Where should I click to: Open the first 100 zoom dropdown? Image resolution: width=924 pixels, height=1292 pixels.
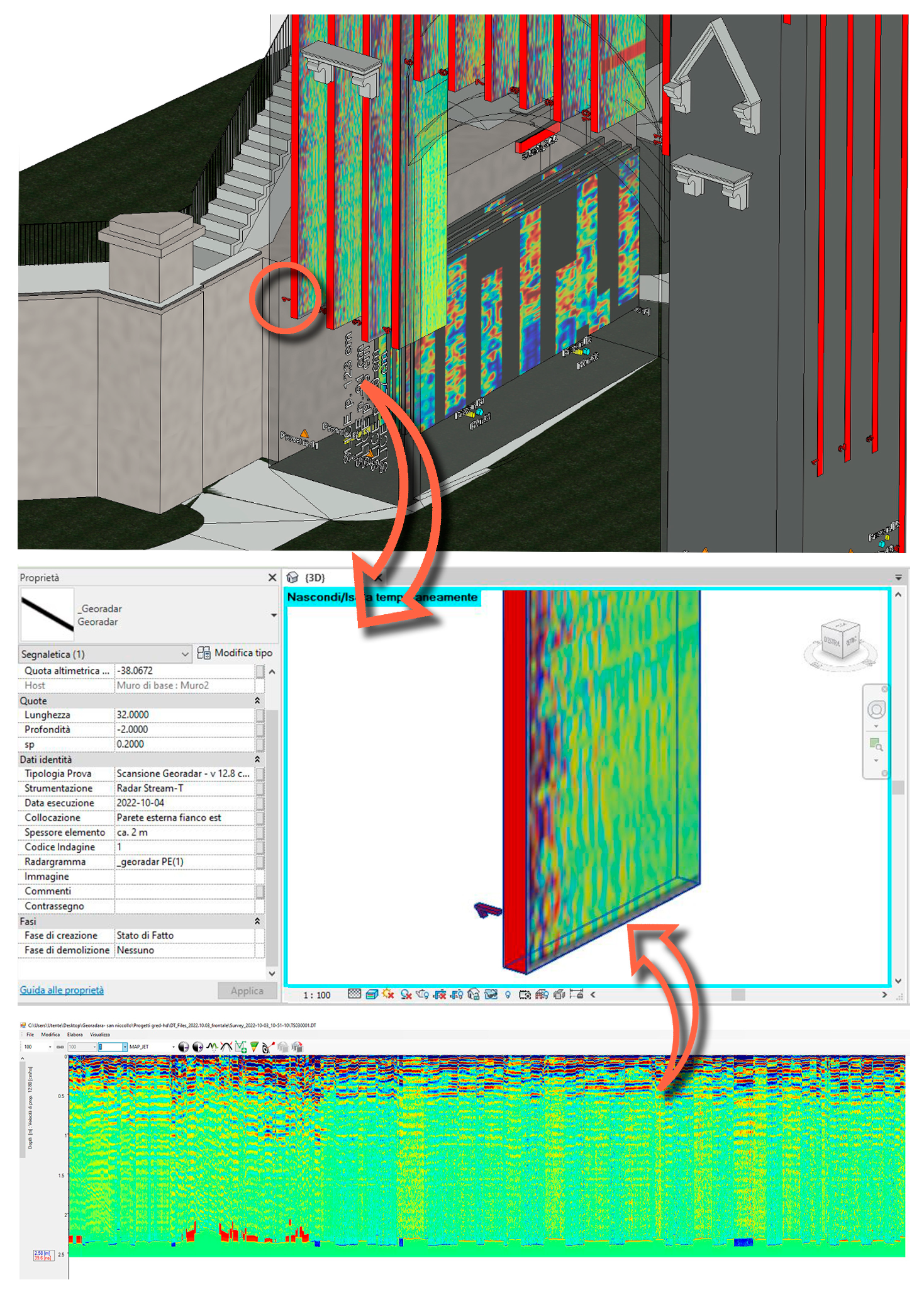[x=50, y=1047]
